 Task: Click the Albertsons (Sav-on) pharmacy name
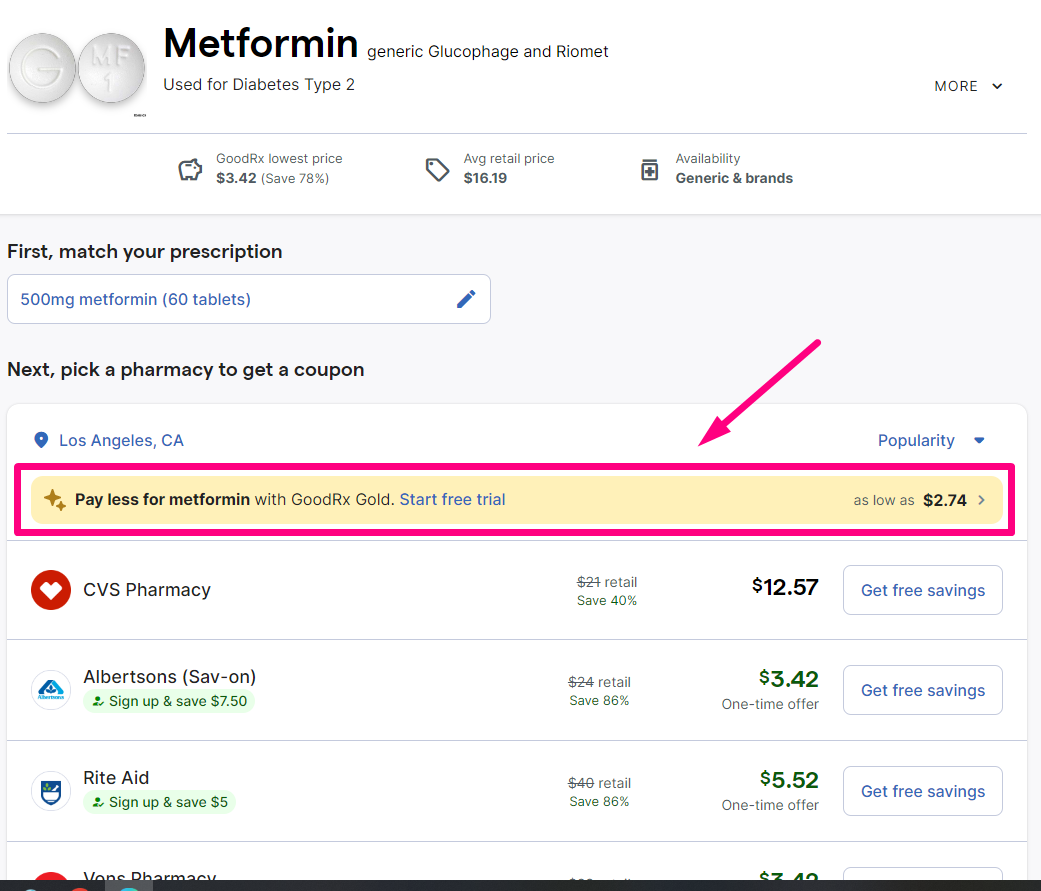click(x=169, y=677)
